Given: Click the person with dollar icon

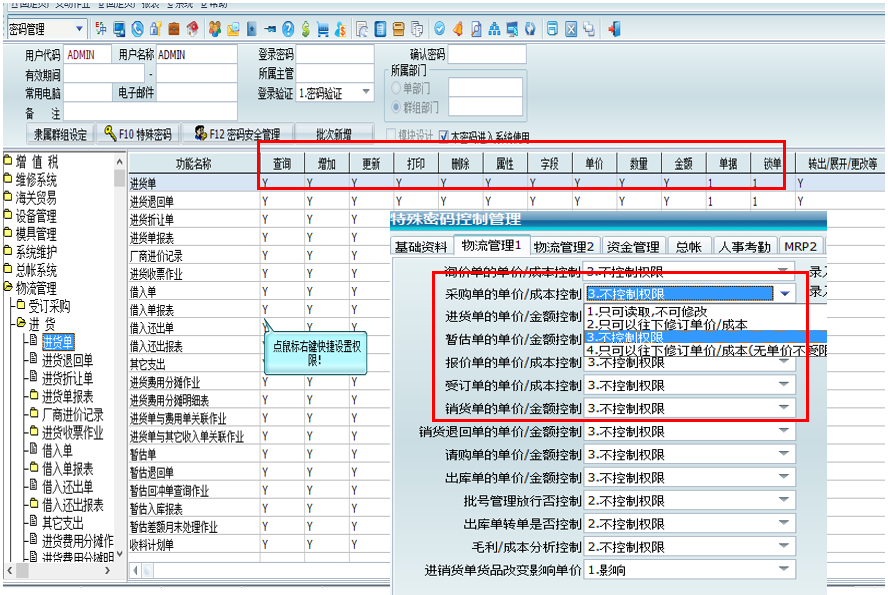Looking at the screenshot, I should (x=340, y=28).
